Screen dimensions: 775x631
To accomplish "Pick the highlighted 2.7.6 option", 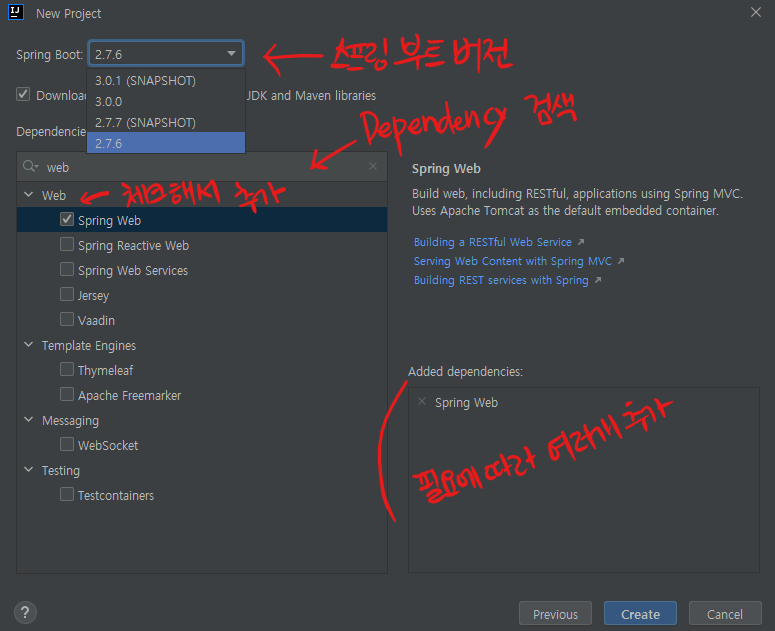I will [x=166, y=143].
